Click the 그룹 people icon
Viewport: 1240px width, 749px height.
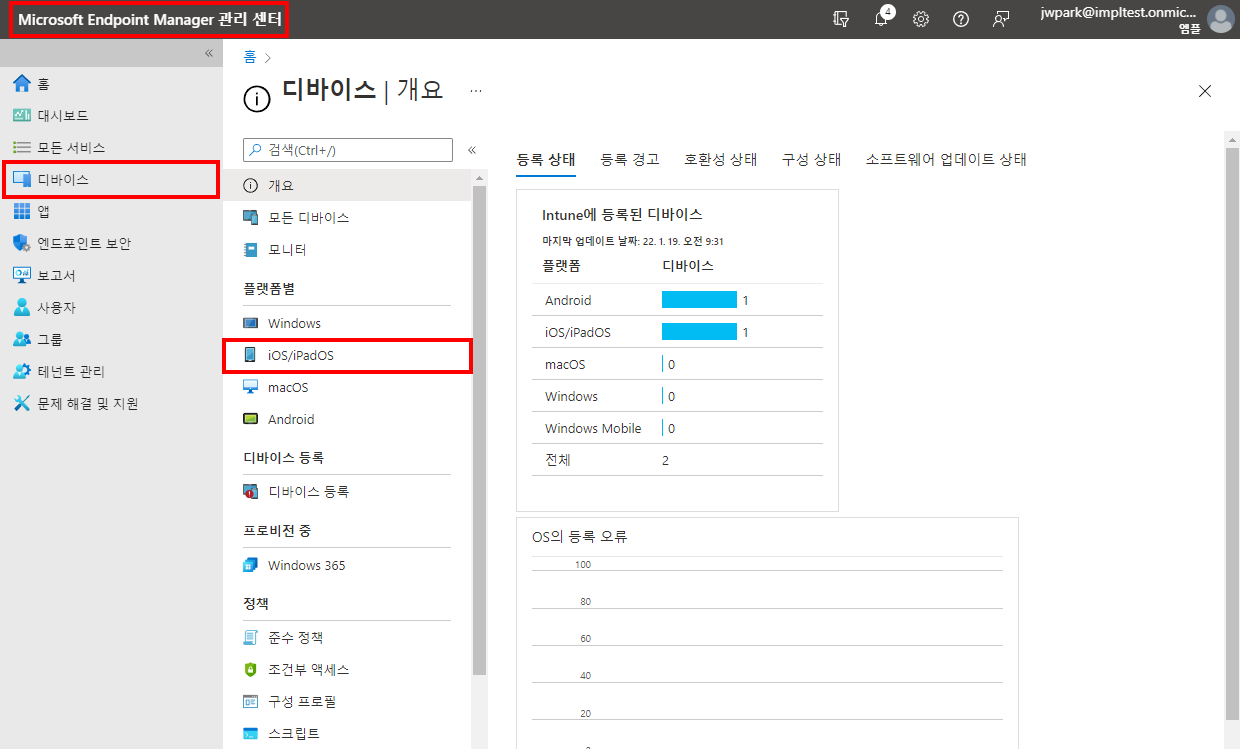tap(22, 339)
